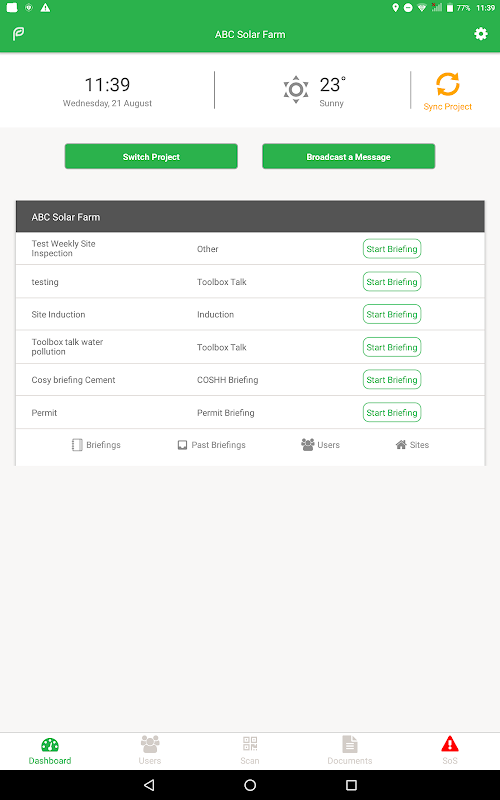Tap the sunny weather icon
500x800 pixels.
(296, 90)
